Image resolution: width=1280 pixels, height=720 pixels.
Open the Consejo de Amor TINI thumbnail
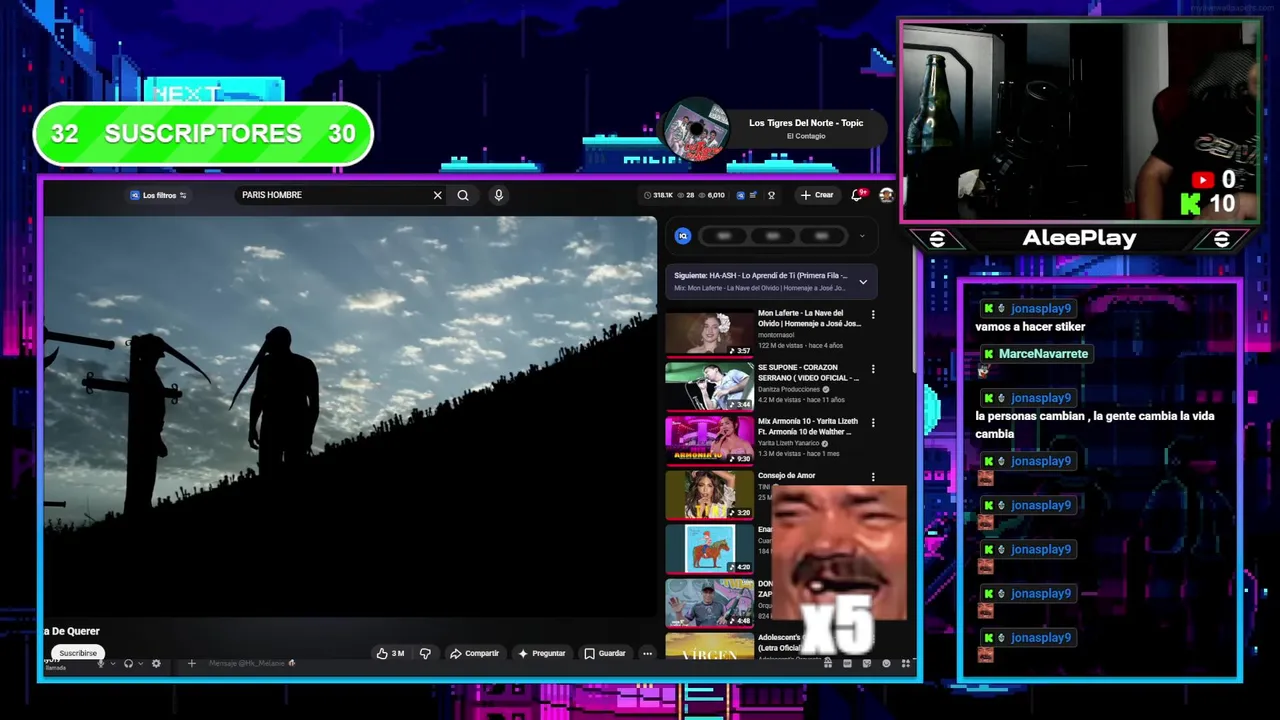coord(709,495)
